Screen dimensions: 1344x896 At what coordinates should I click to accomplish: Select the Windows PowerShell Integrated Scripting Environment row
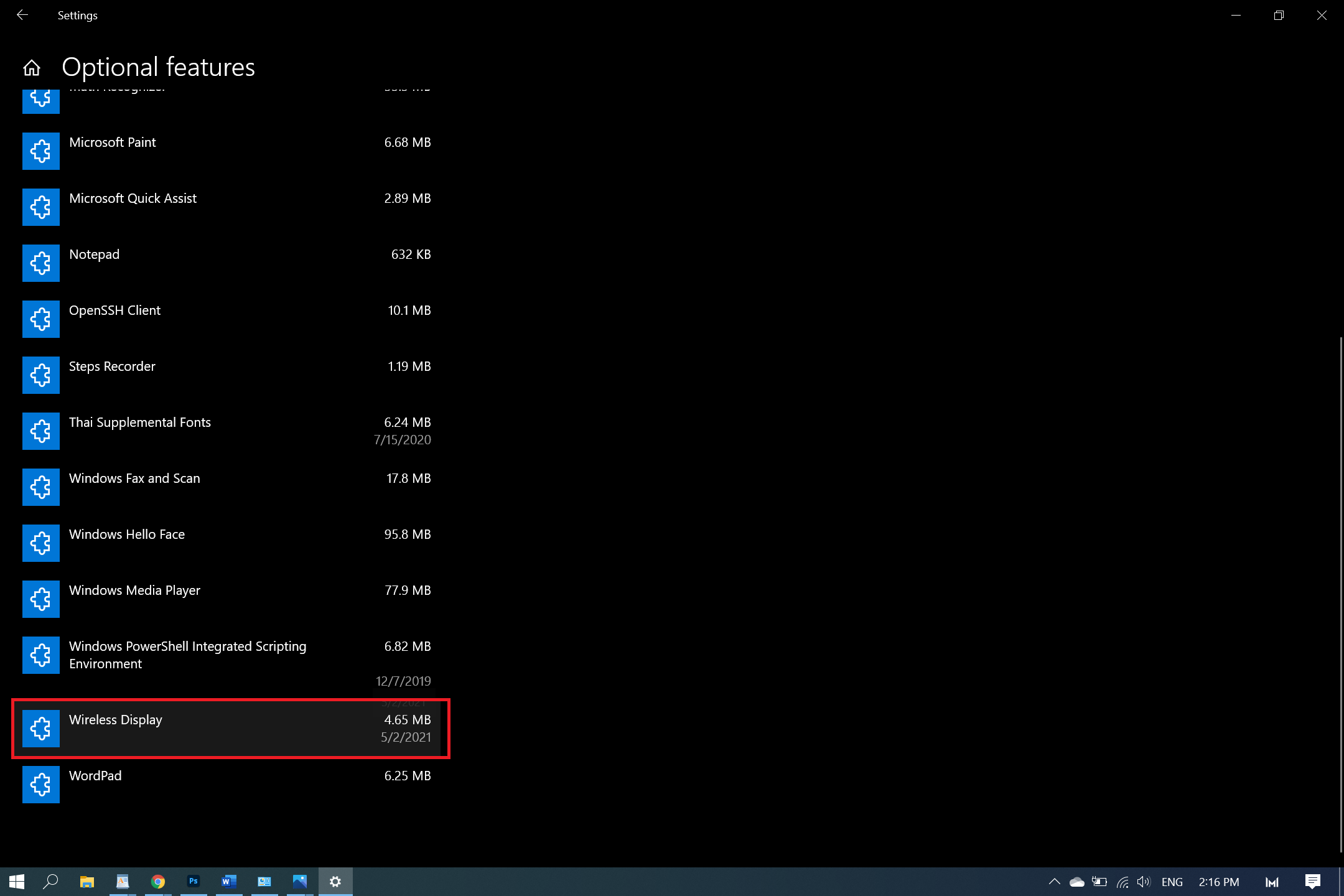[226, 663]
